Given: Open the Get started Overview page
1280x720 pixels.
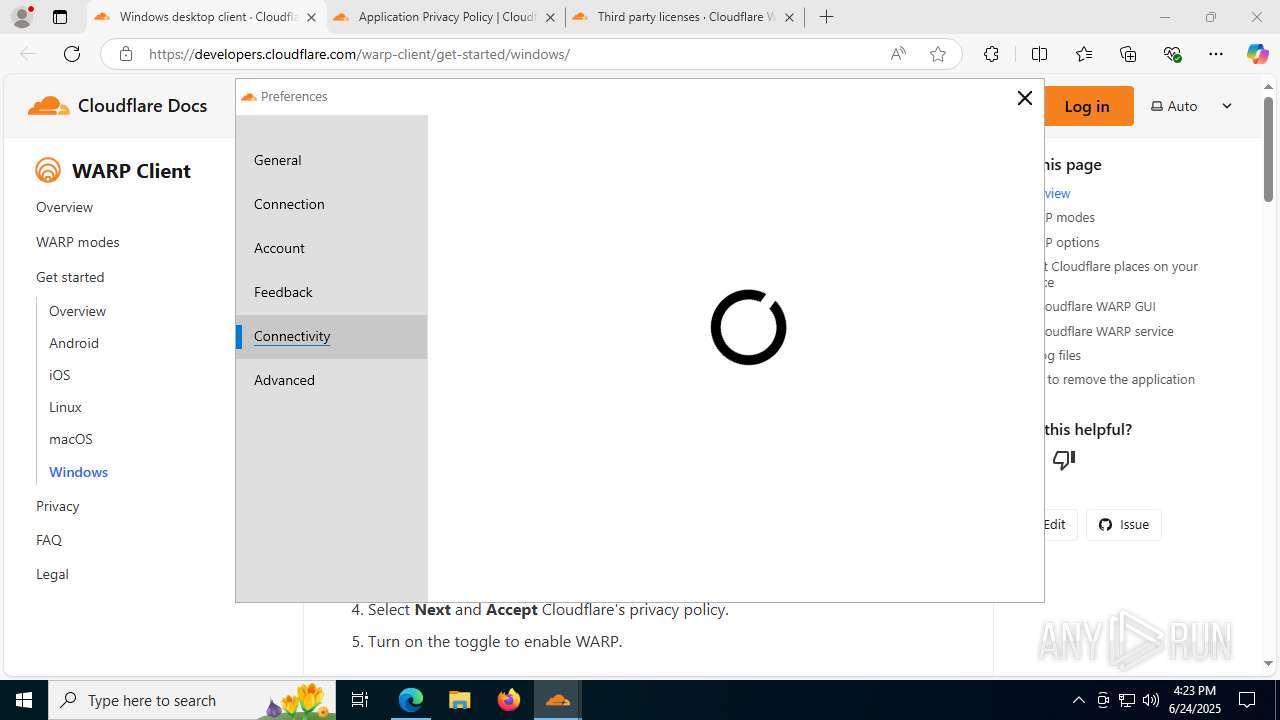Looking at the screenshot, I should click(x=77, y=311).
